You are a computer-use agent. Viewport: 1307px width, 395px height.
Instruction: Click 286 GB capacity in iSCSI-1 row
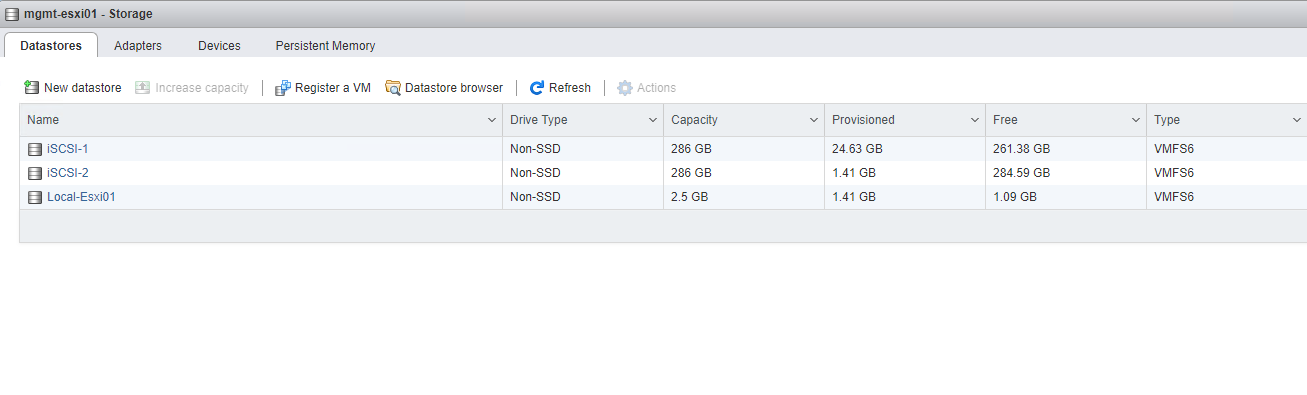[x=691, y=149]
